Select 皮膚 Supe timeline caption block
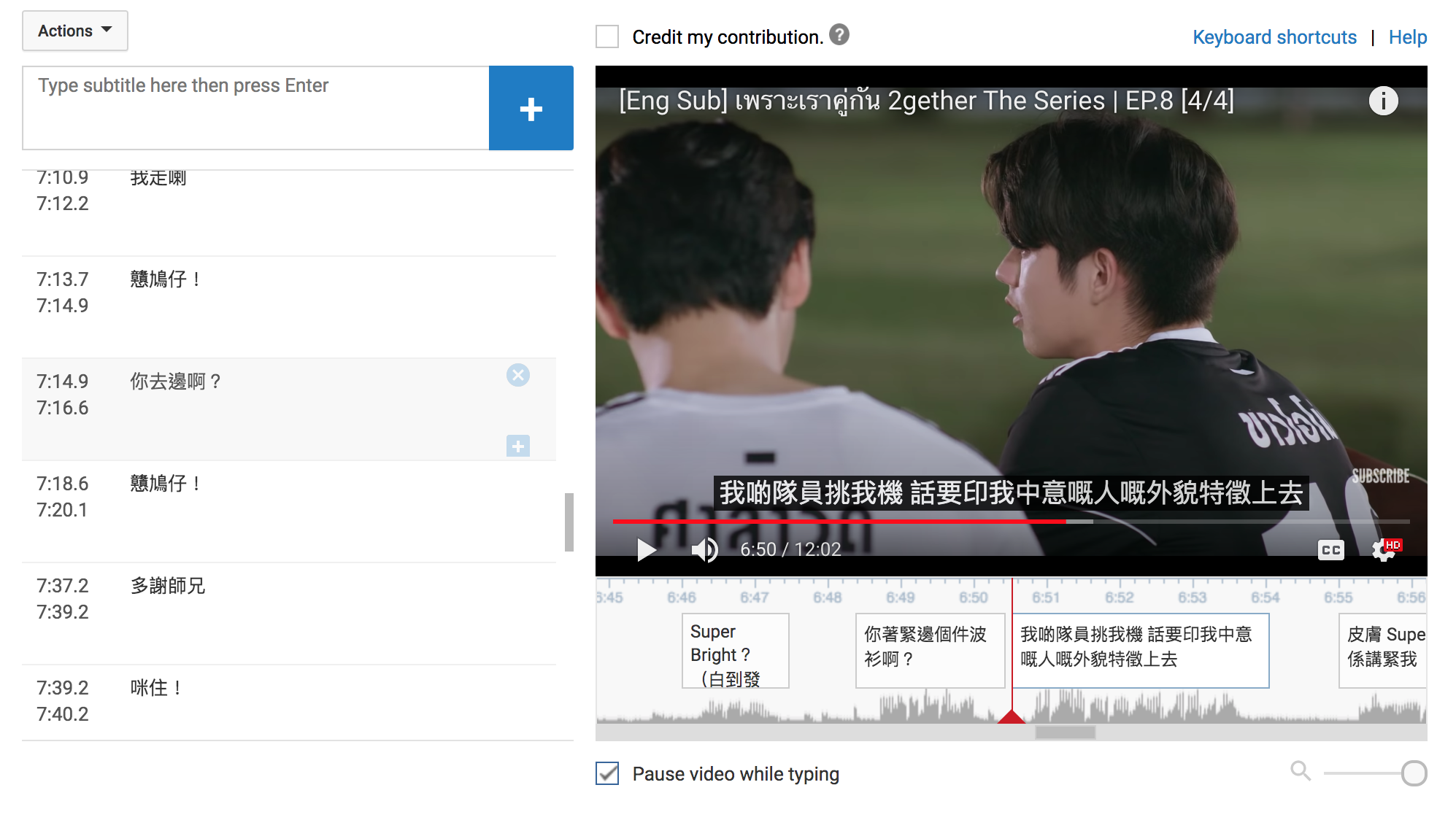1456x820 pixels. click(x=1383, y=651)
